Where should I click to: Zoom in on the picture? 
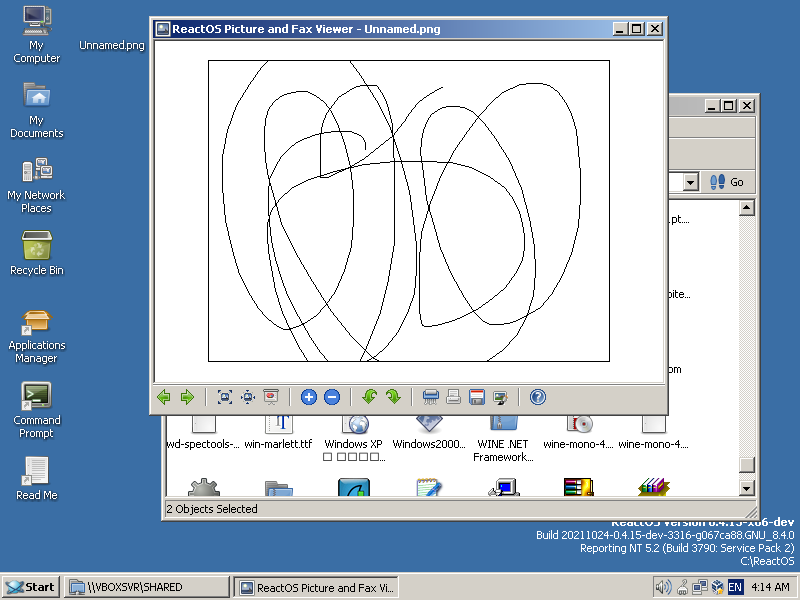tap(309, 397)
